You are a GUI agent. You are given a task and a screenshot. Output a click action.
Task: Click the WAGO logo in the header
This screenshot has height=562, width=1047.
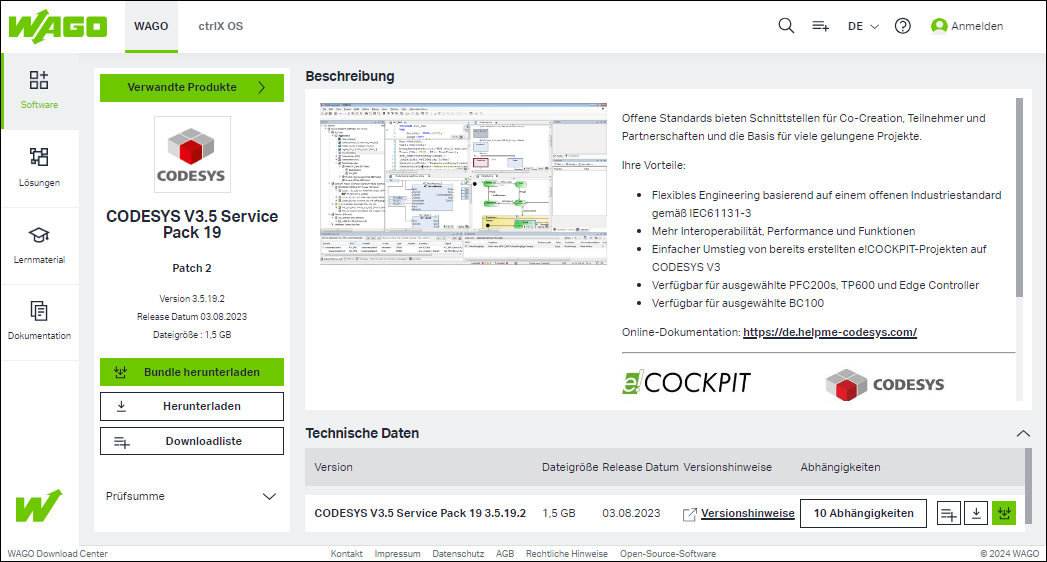point(57,27)
